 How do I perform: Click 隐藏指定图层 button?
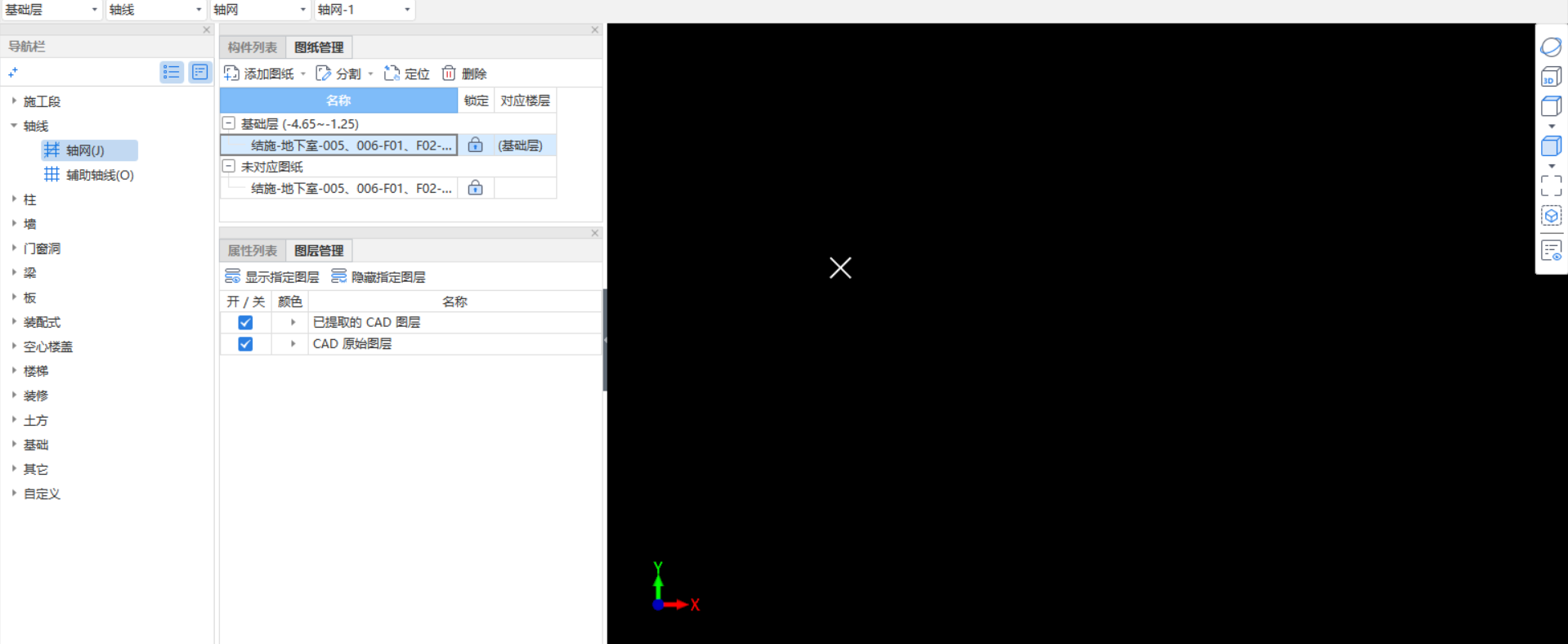pos(379,277)
